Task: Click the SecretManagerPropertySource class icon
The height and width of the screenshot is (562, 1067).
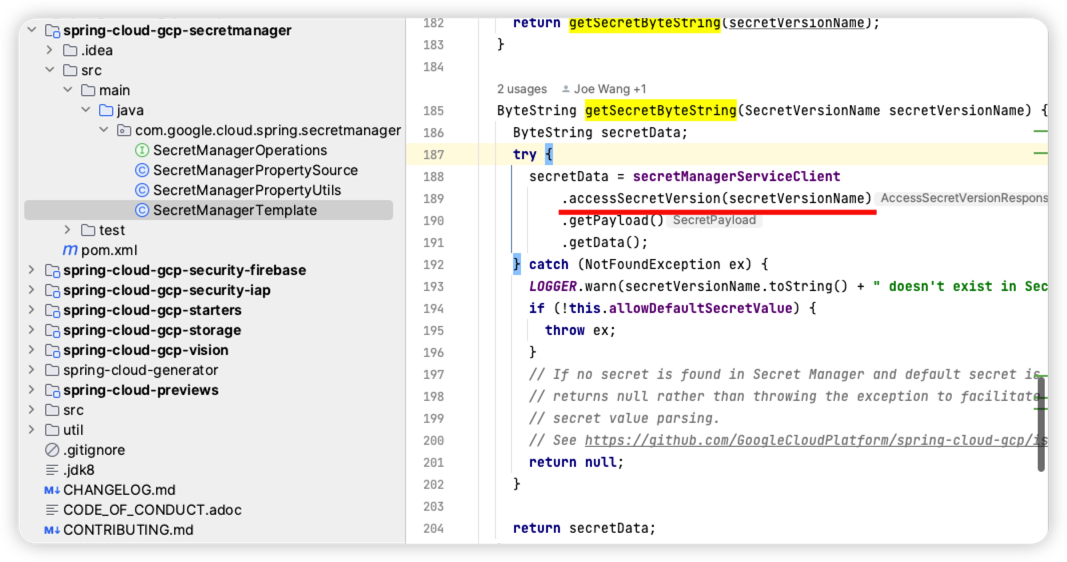Action: coord(142,170)
